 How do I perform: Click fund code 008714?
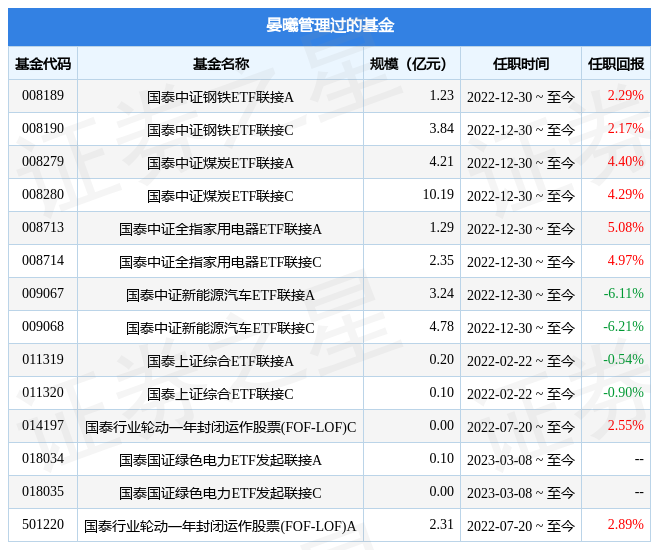[43, 261]
